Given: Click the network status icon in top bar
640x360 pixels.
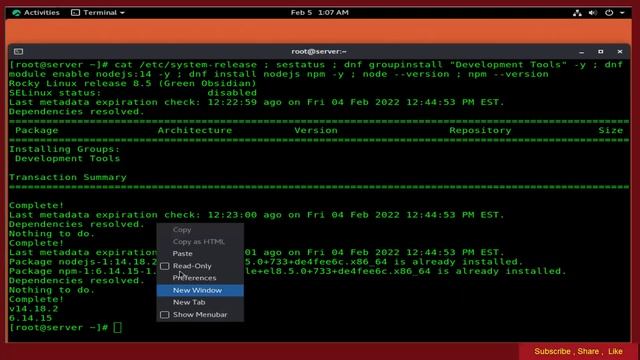Looking at the screenshot, I should (577, 13).
